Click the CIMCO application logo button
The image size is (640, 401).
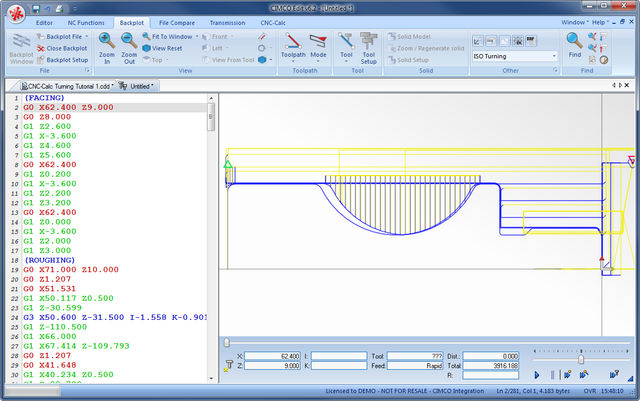pyautogui.click(x=16, y=14)
